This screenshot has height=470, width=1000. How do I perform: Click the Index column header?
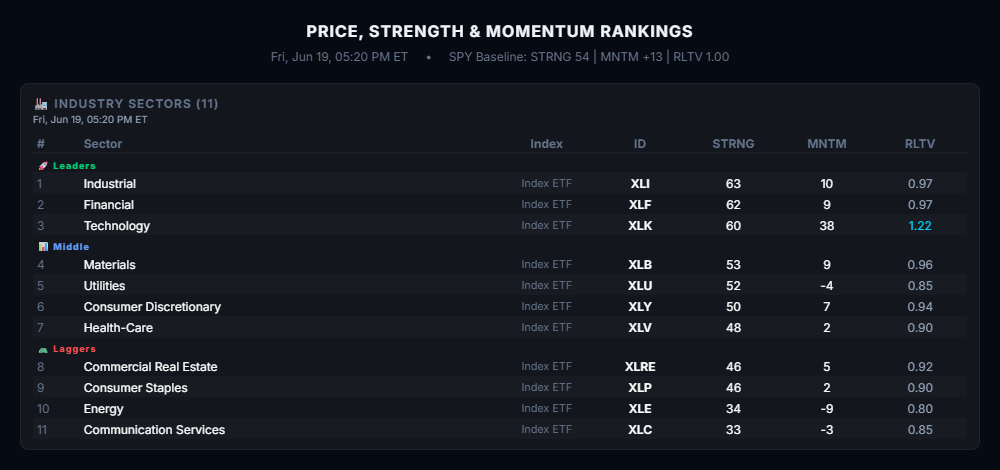click(547, 144)
